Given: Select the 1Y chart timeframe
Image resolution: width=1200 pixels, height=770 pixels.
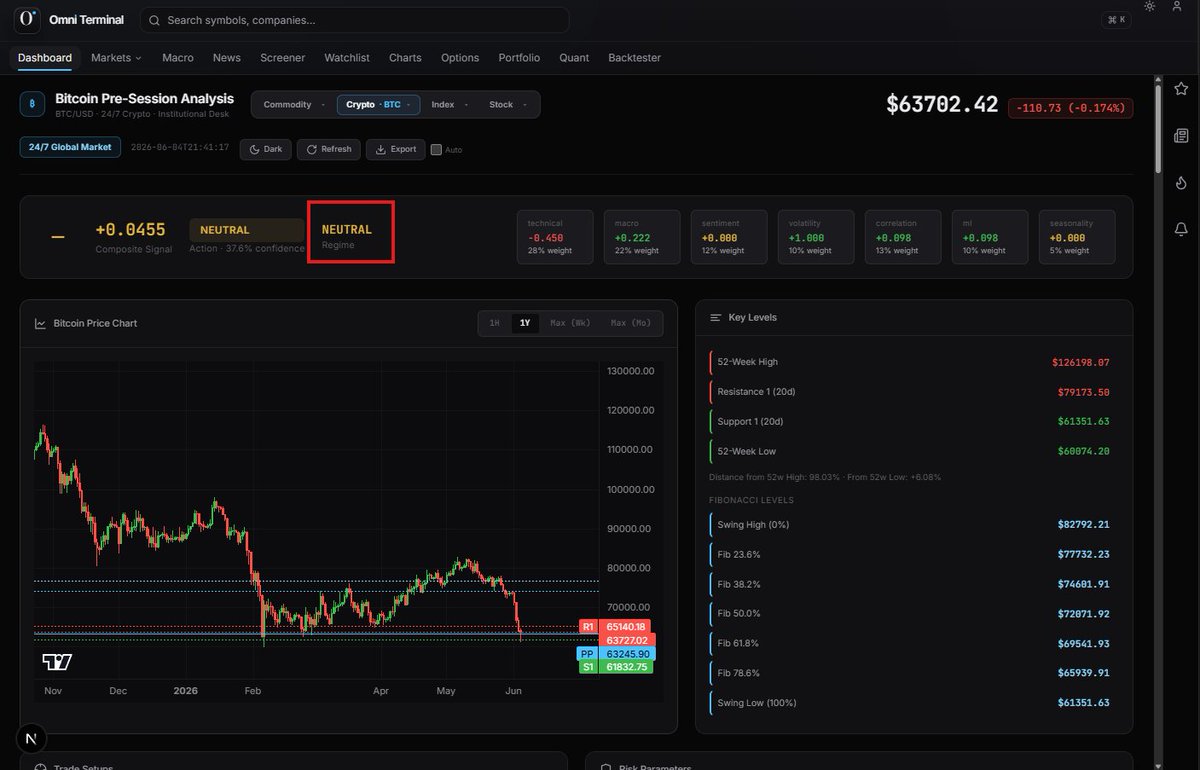Looking at the screenshot, I should [x=524, y=323].
